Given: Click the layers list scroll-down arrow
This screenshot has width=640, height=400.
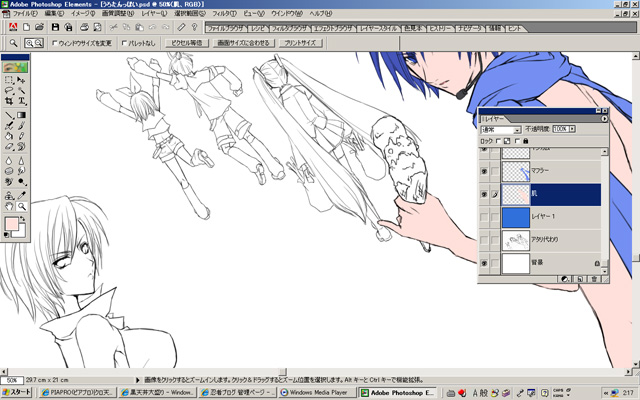Looking at the screenshot, I should pos(604,271).
